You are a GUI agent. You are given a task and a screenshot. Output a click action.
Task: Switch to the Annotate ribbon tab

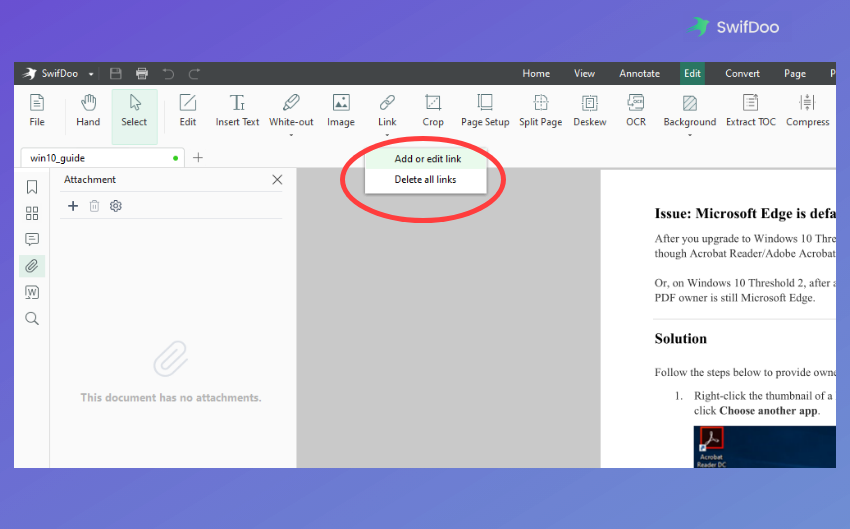640,73
